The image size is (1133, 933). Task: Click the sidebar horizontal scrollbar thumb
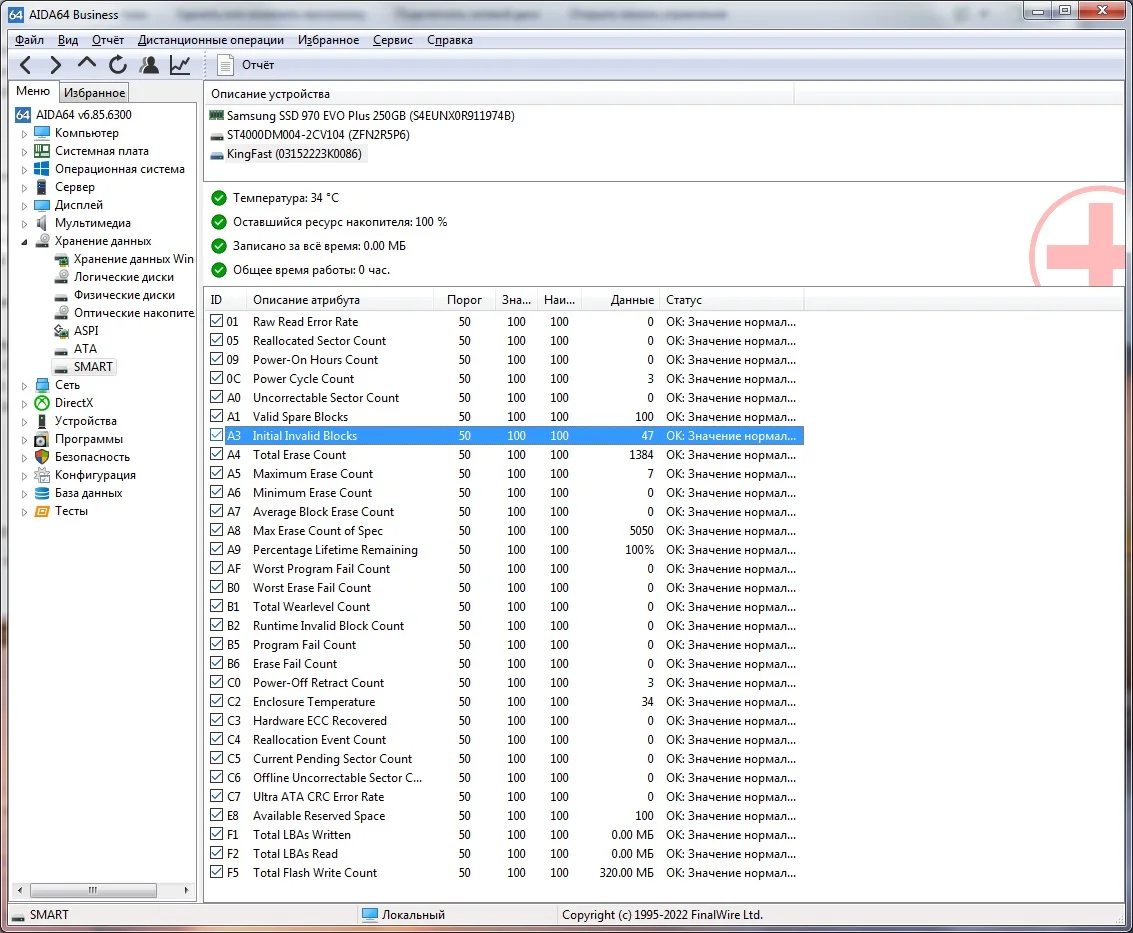click(93, 890)
